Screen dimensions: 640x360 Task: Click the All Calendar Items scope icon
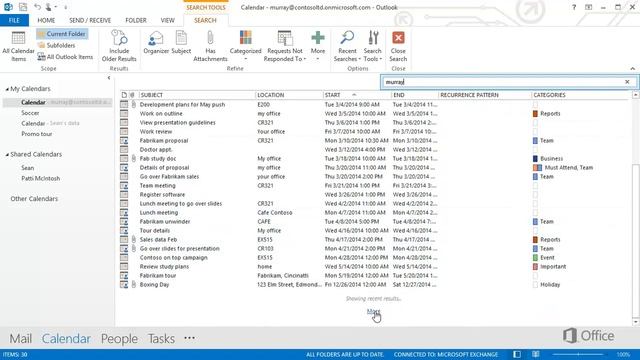18,46
